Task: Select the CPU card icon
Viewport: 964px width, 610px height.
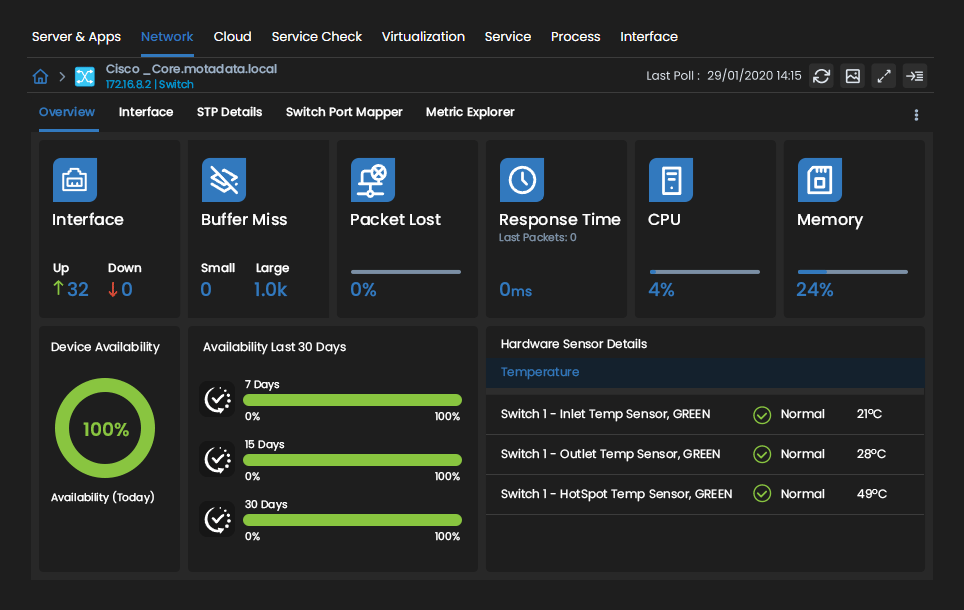Action: (670, 180)
